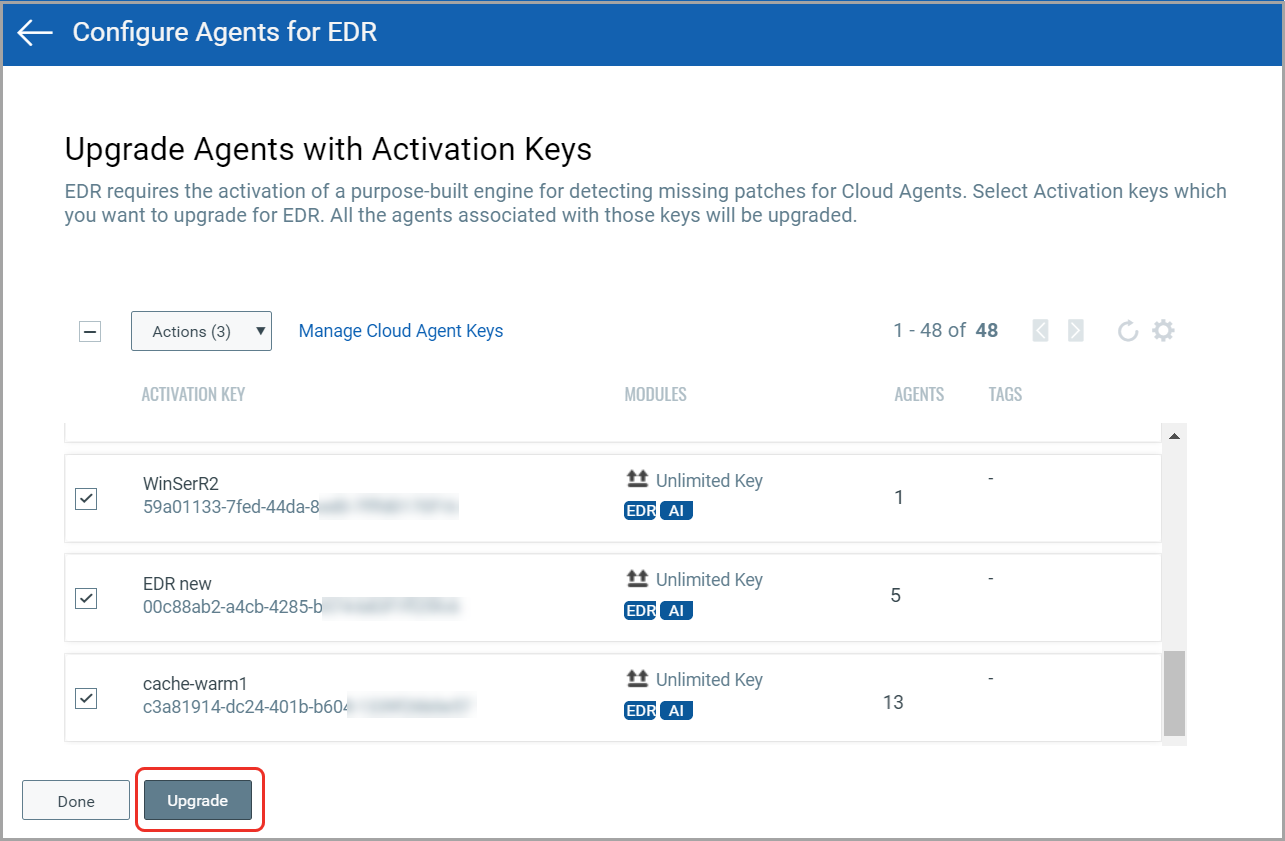Click the Done button
1285x841 pixels.
[x=75, y=800]
